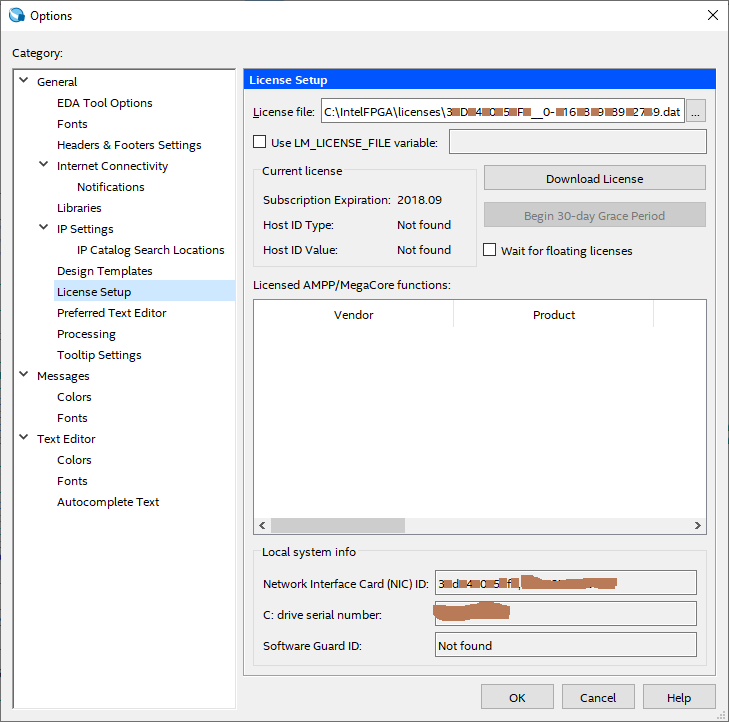
Task: Select the Processing page
Action: click(x=86, y=334)
